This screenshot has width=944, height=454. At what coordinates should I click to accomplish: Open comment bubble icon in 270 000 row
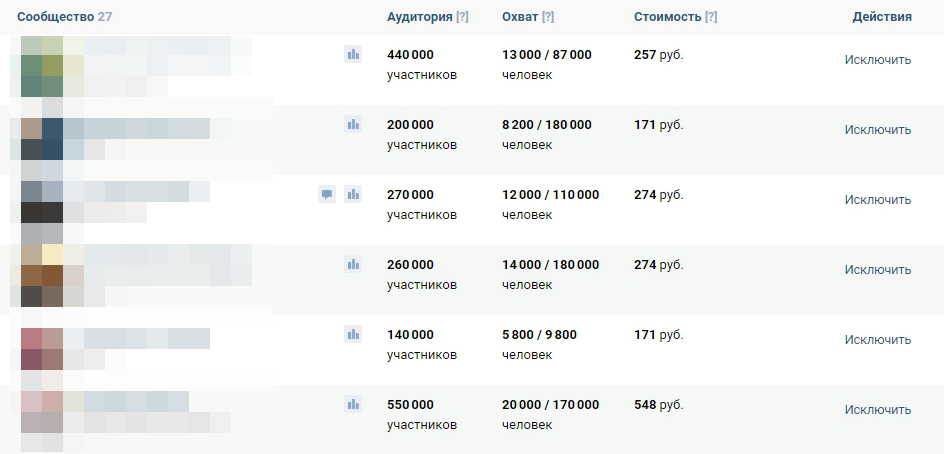326,194
